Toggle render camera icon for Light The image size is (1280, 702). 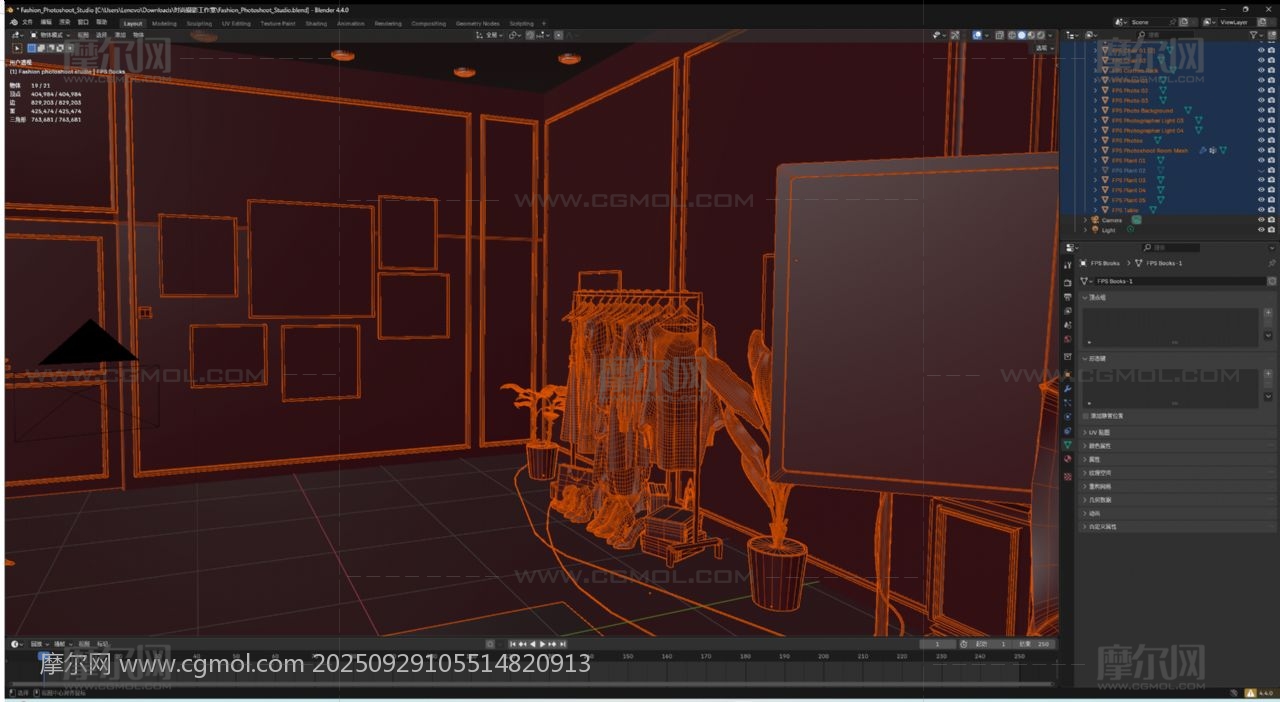tap(1271, 230)
